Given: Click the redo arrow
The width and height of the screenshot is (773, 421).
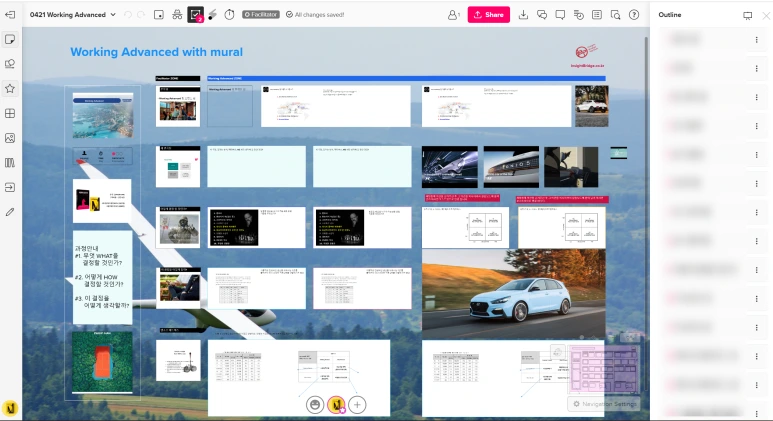Looking at the screenshot, I should coord(141,15).
